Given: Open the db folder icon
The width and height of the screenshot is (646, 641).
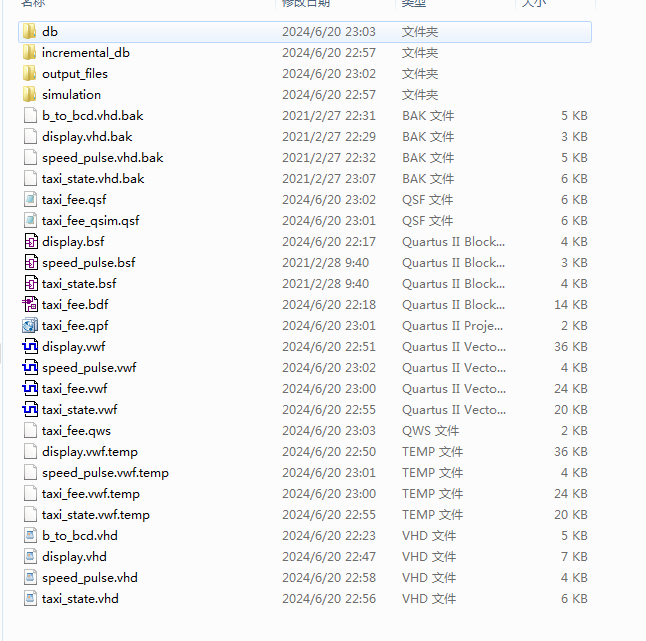Looking at the screenshot, I should point(30,32).
